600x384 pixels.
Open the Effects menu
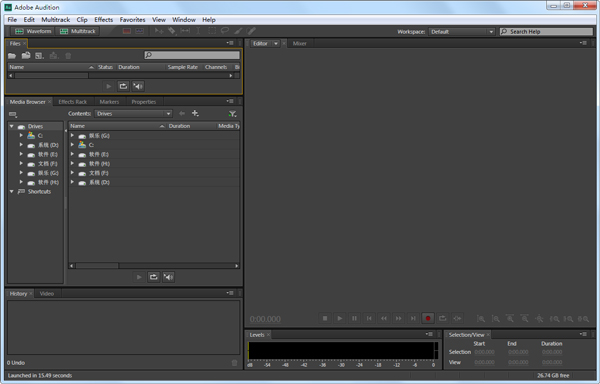point(104,20)
